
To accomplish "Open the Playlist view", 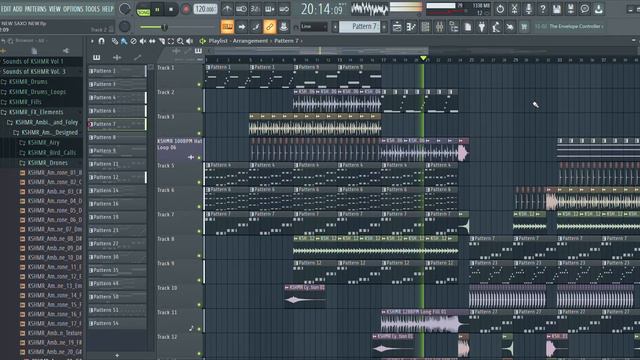I will [x=397, y=27].
